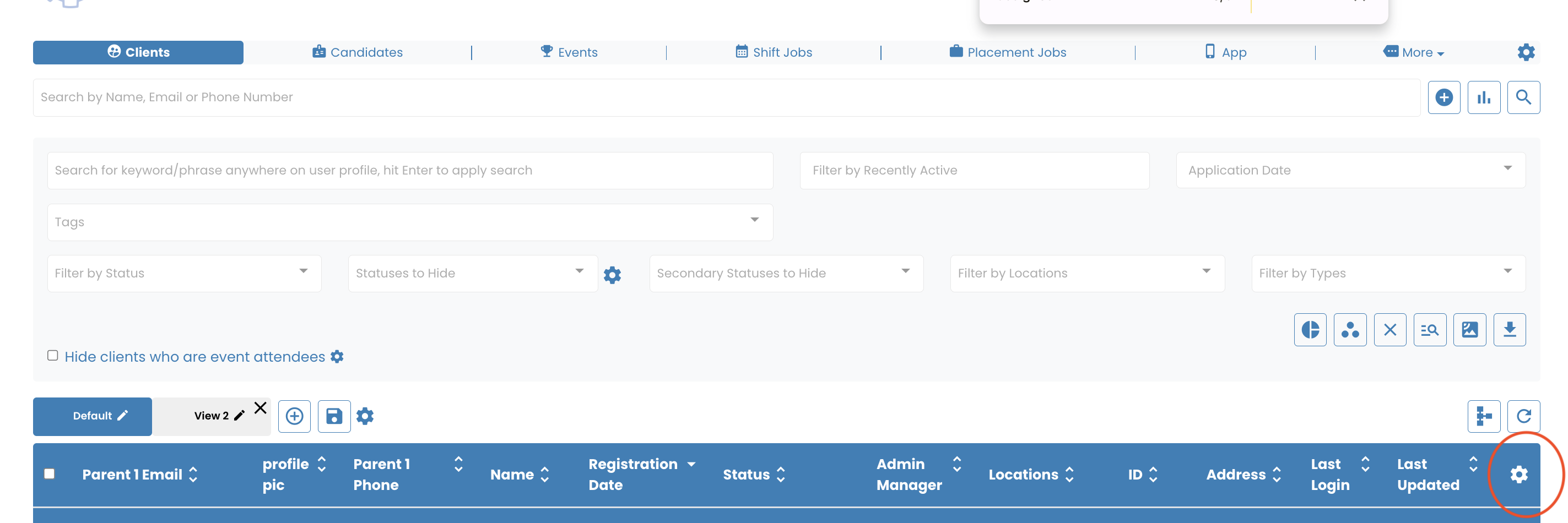Select the View 2 tab
Screen dimensions: 1568x523
pos(211,417)
